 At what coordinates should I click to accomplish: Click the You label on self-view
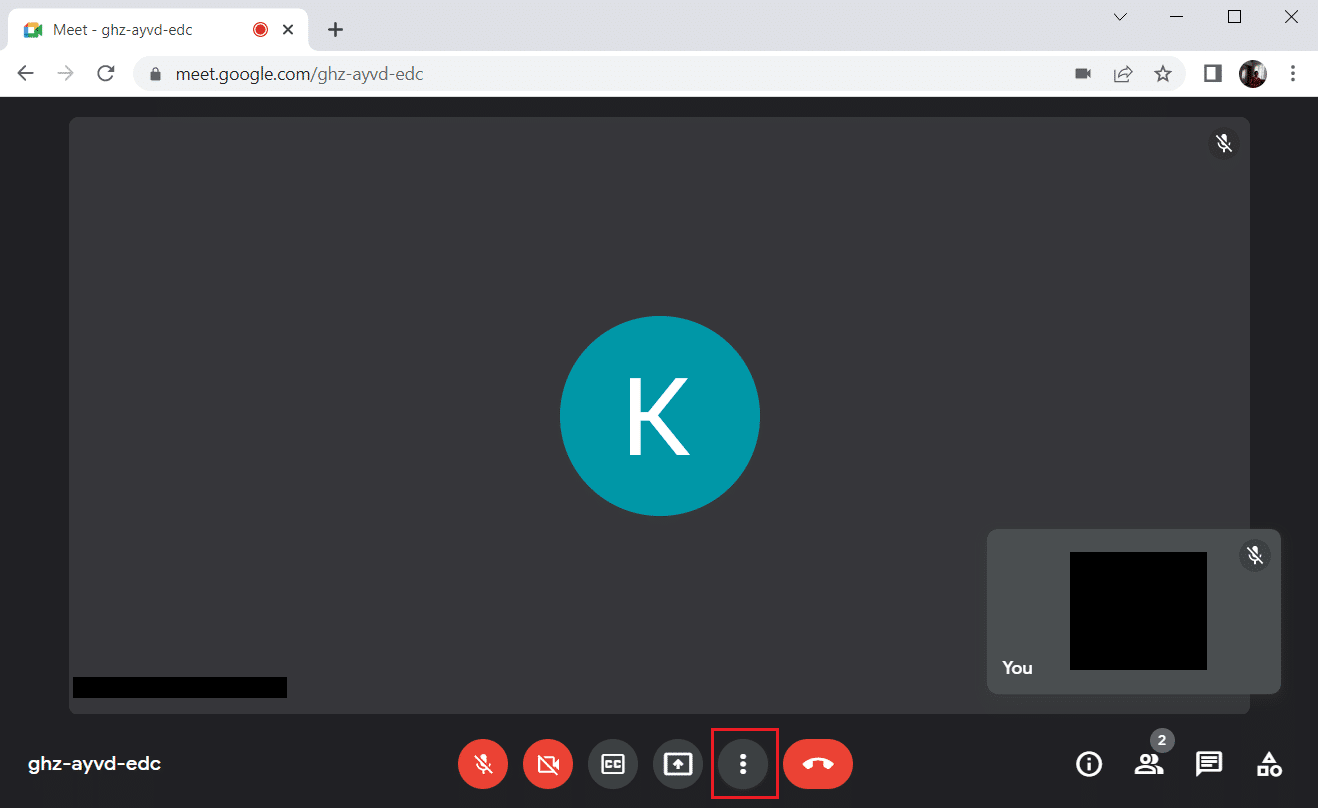[x=1017, y=667]
